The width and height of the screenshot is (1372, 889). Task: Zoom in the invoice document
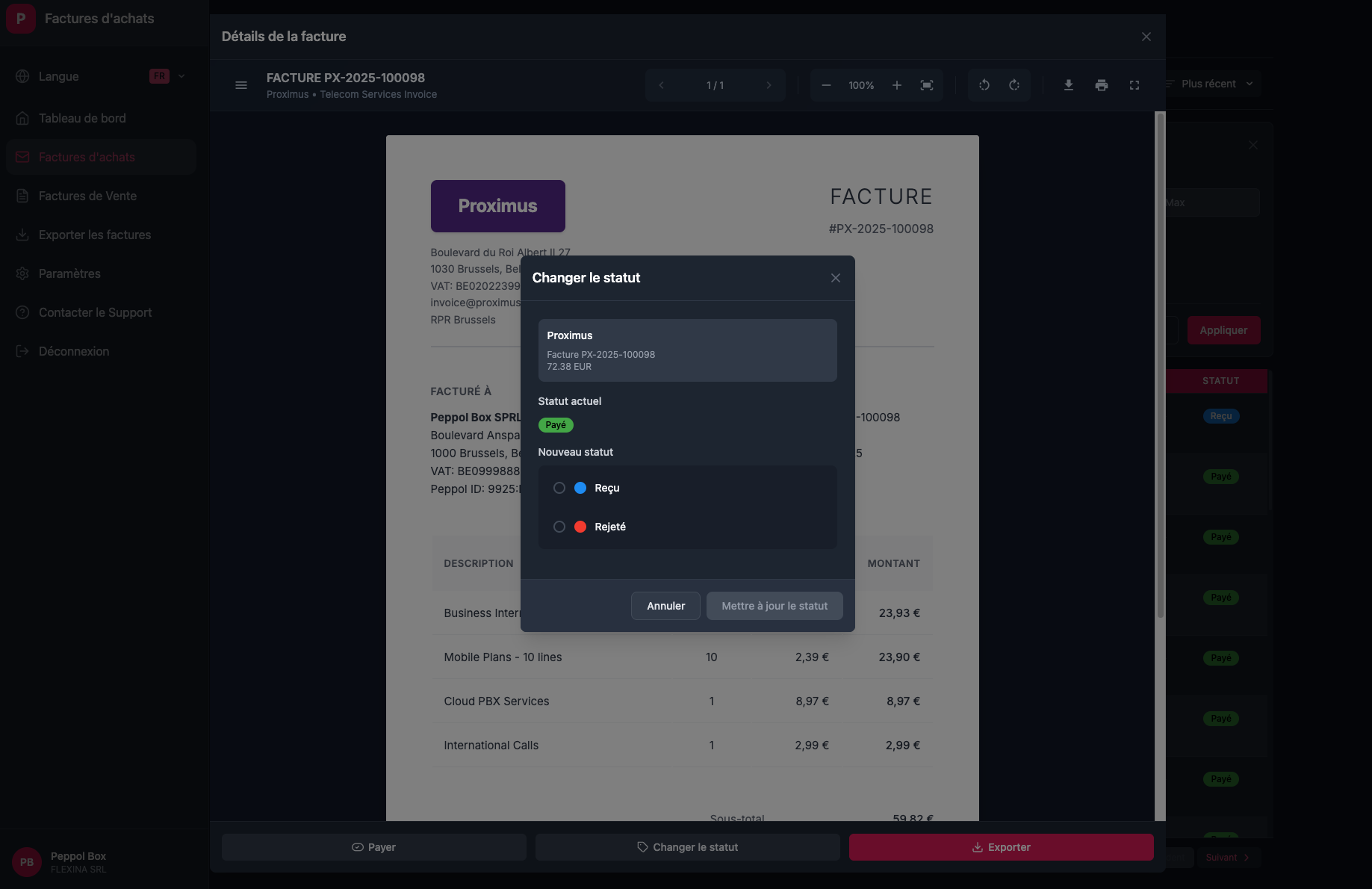pyautogui.click(x=897, y=85)
